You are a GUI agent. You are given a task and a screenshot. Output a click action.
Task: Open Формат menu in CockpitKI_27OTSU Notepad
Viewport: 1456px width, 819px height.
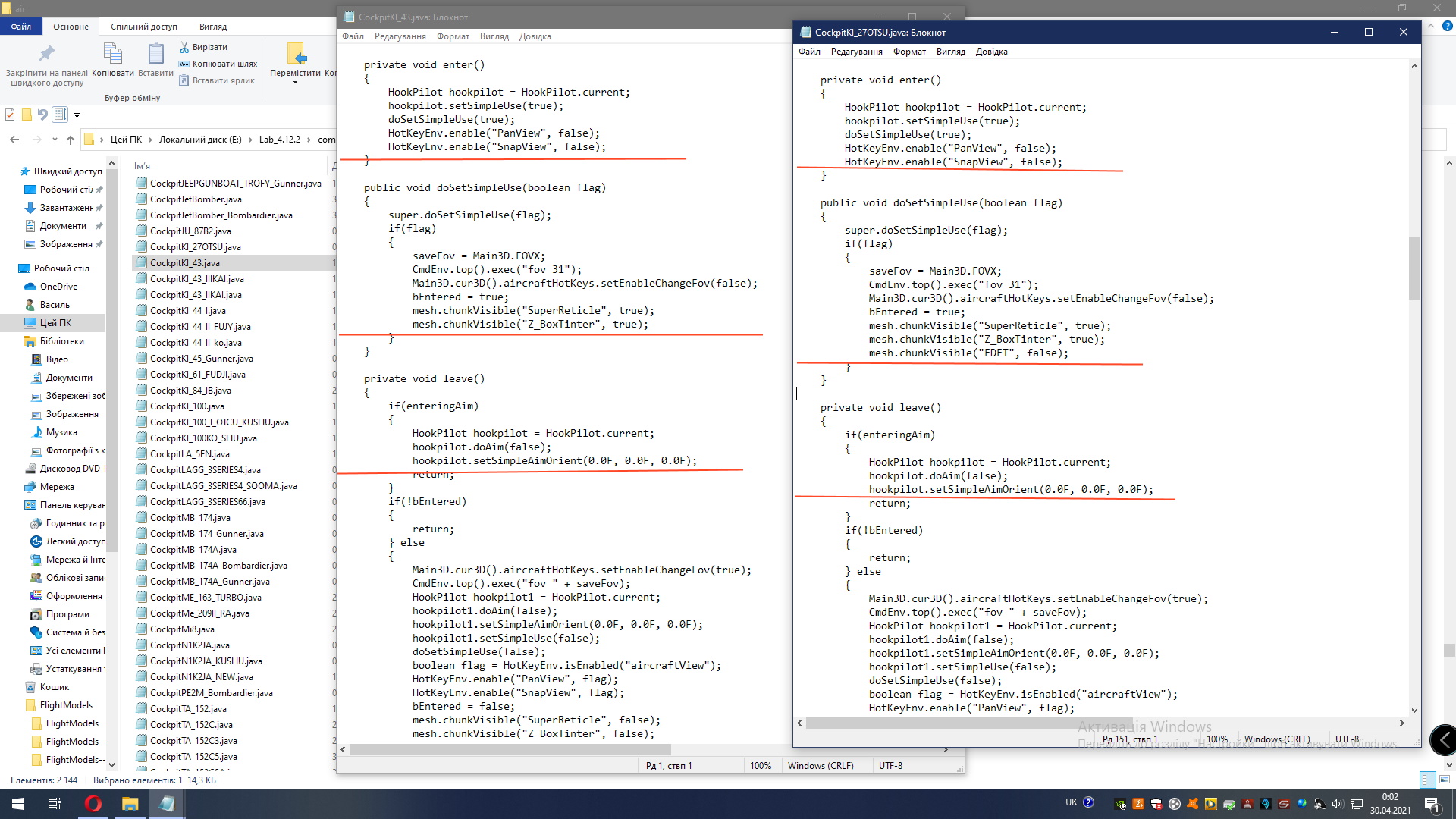tap(909, 52)
